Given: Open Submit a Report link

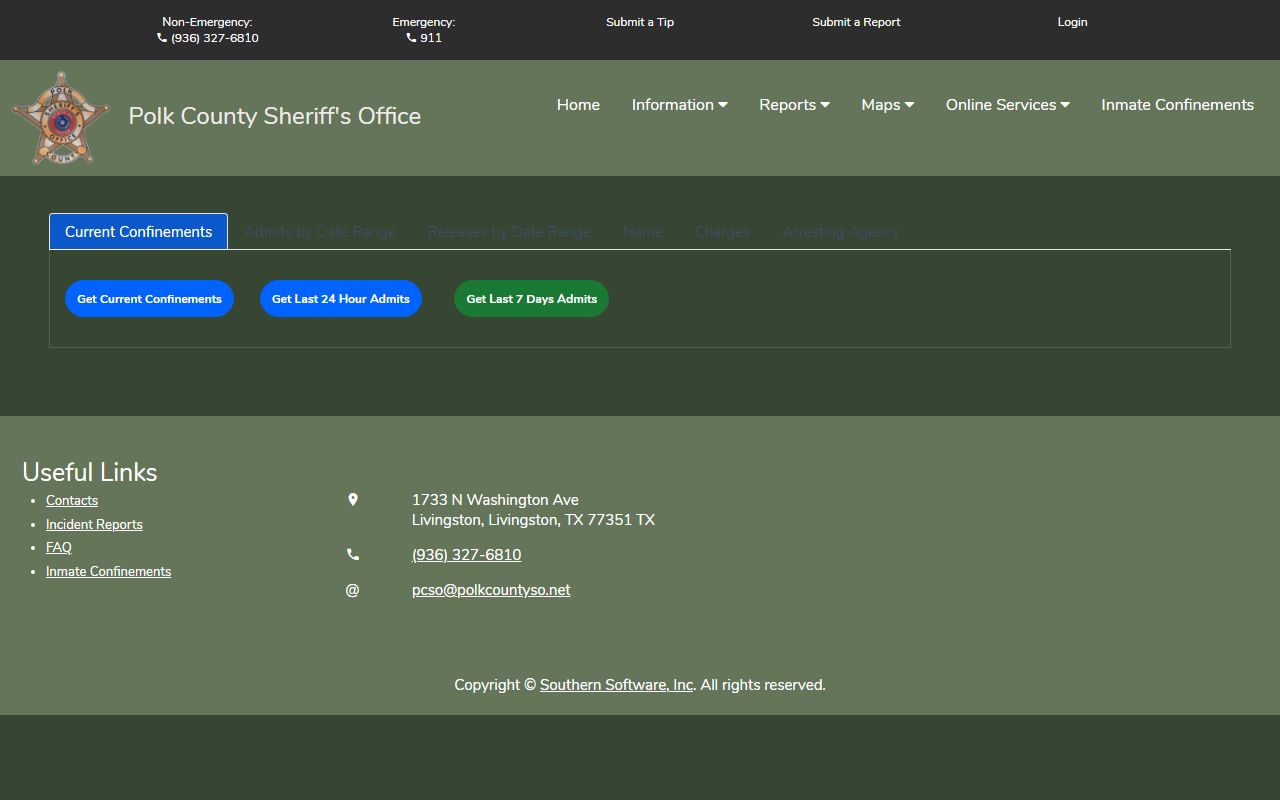Looking at the screenshot, I should click(x=856, y=22).
